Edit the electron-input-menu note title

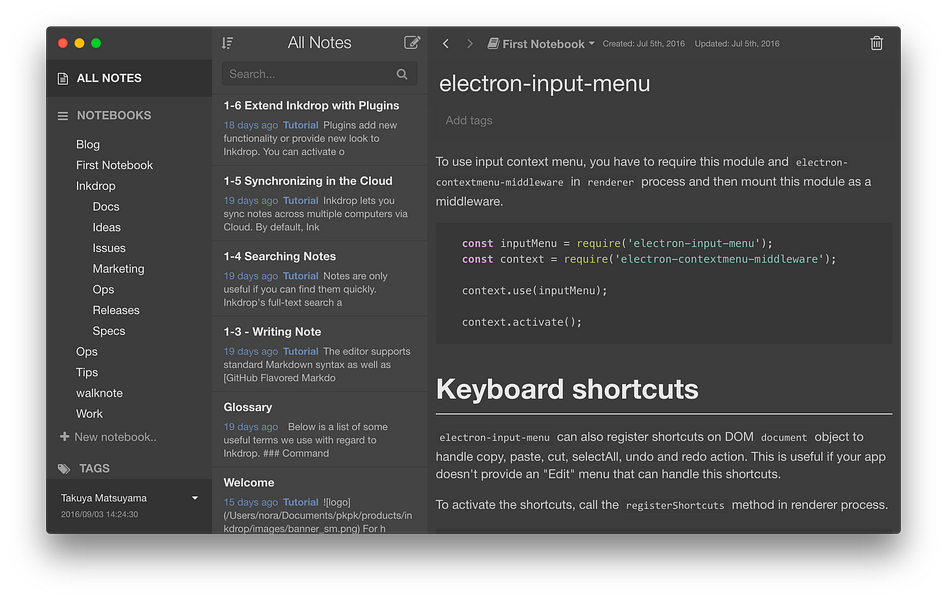tap(544, 83)
